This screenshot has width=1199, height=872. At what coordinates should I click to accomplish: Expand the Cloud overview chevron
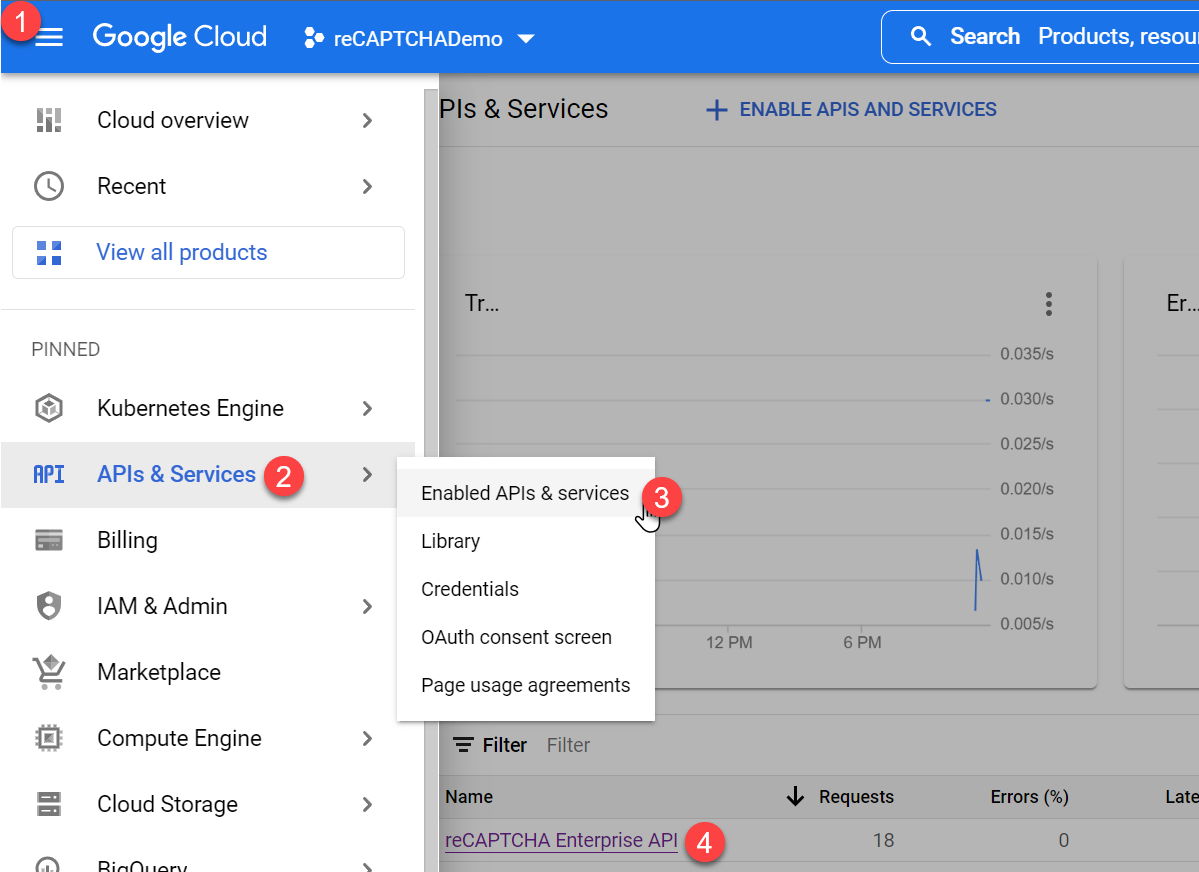[368, 120]
